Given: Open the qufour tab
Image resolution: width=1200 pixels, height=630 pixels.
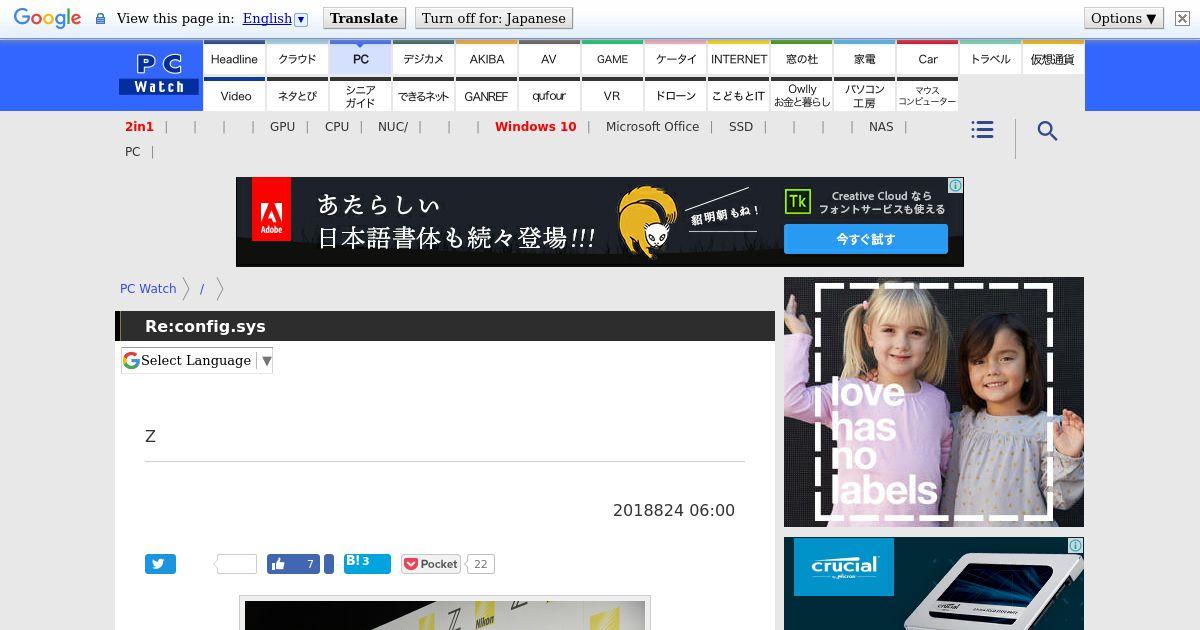Looking at the screenshot, I should [x=549, y=95].
